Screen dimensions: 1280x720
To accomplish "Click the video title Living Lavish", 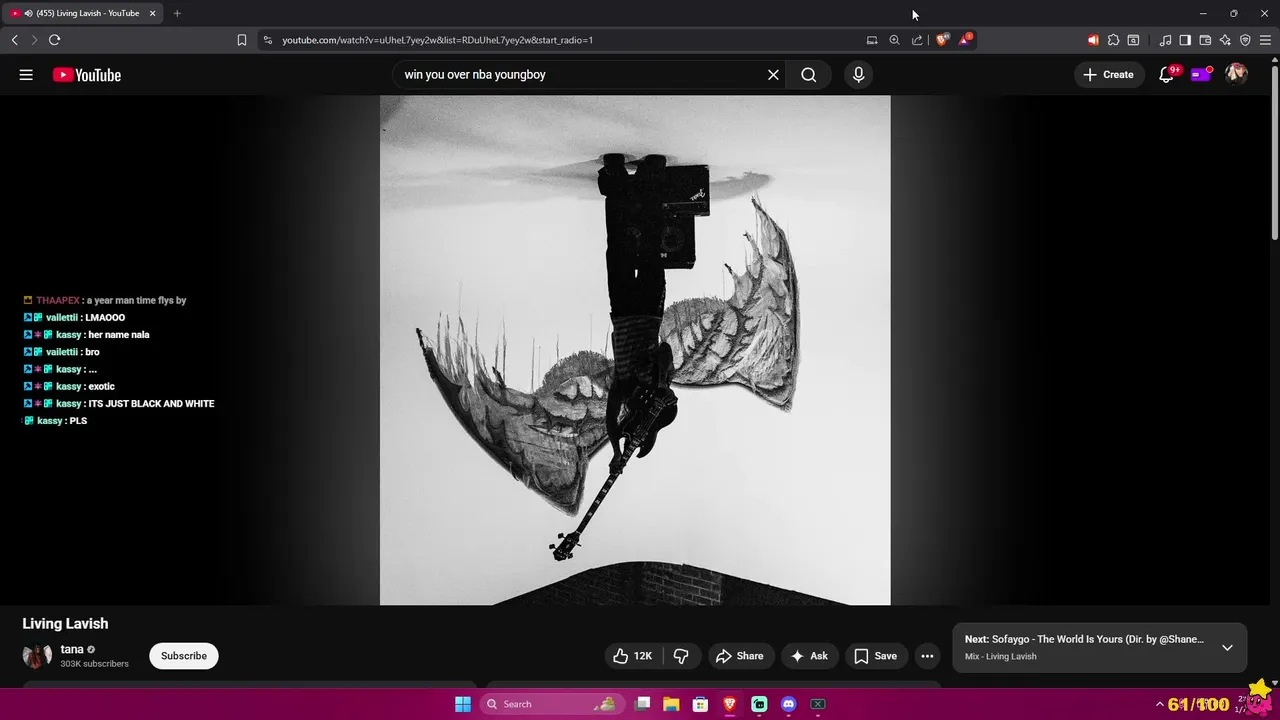I will (x=65, y=624).
